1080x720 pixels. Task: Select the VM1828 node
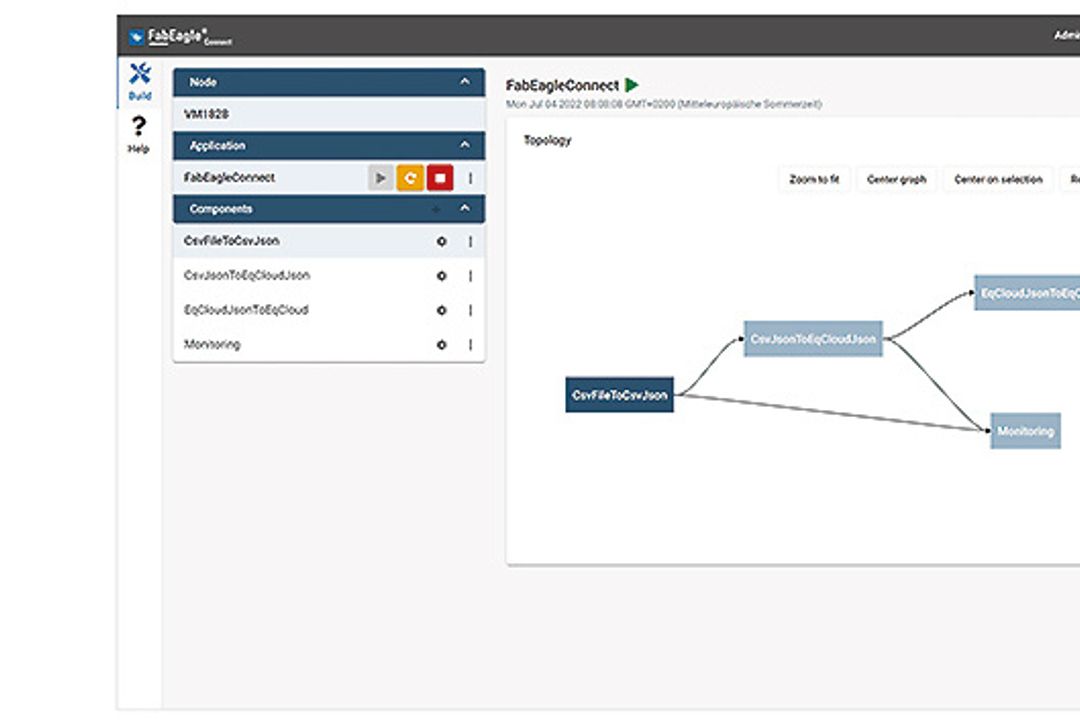pyautogui.click(x=329, y=114)
